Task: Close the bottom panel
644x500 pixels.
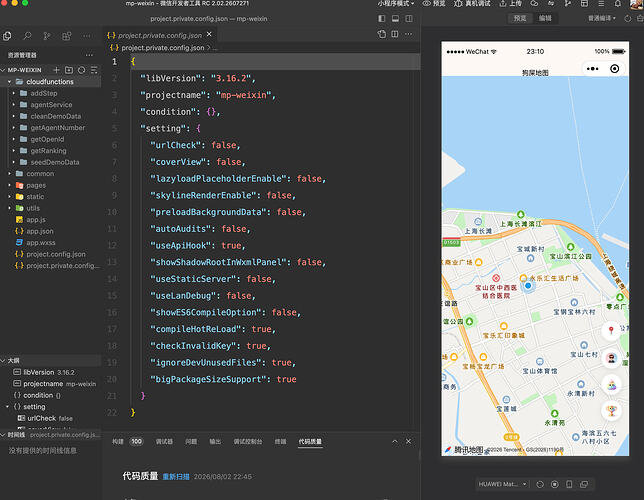Action: click(408, 441)
